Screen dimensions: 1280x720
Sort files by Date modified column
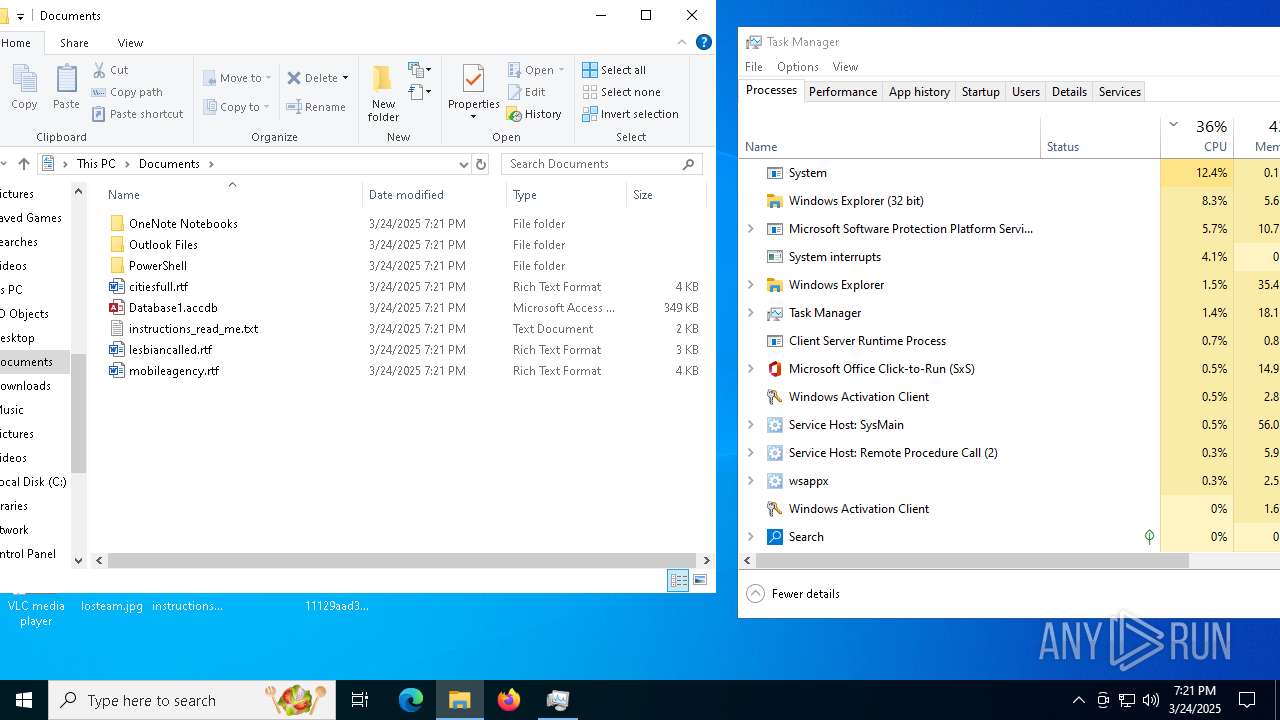coord(434,195)
